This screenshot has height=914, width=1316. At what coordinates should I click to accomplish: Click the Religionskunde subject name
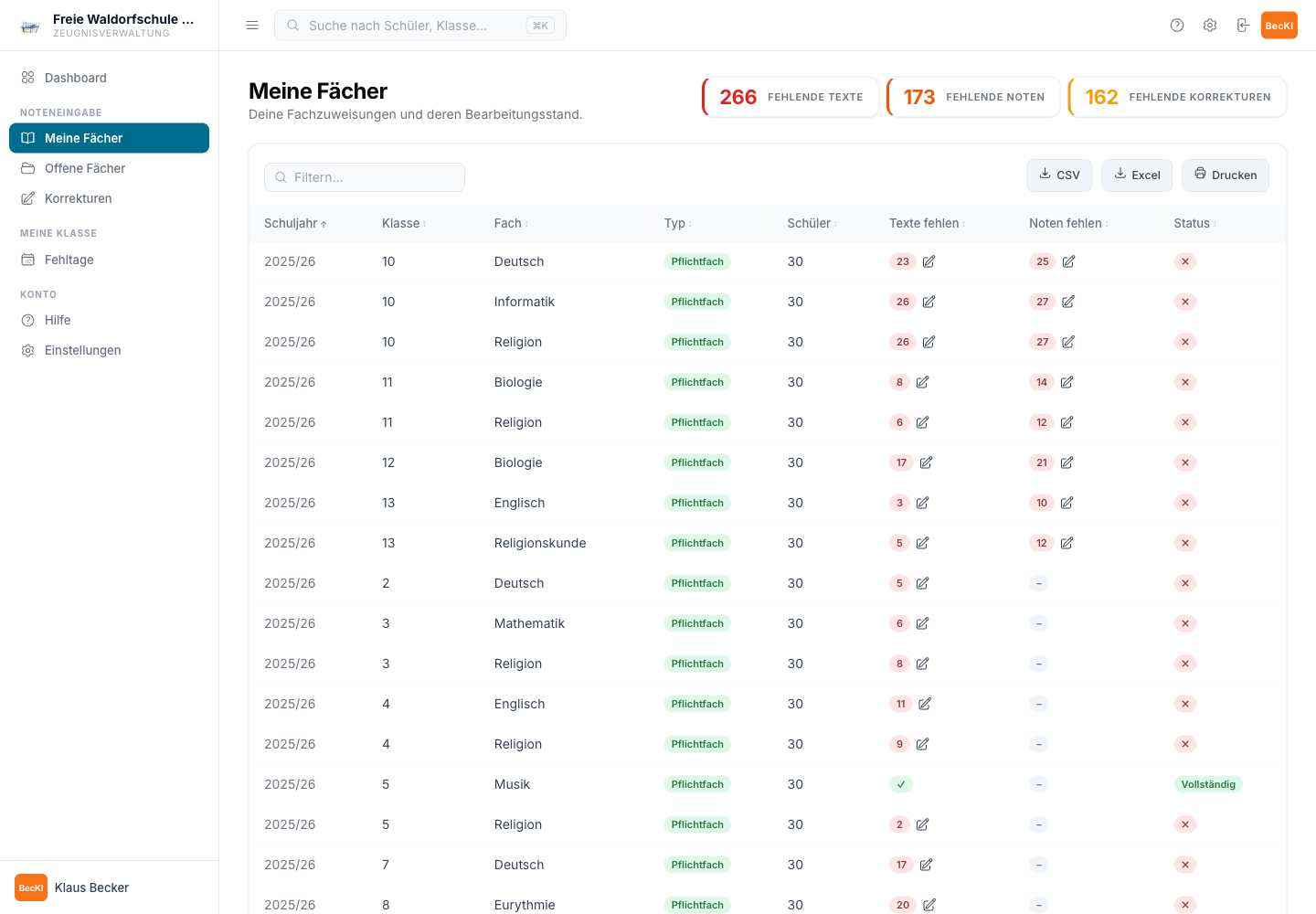click(540, 543)
